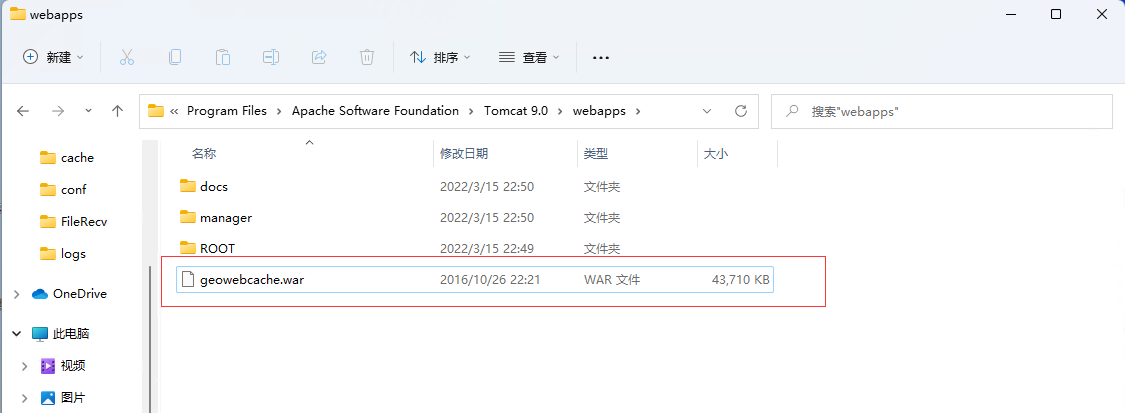Click the Share icon in toolbar

tap(319, 57)
